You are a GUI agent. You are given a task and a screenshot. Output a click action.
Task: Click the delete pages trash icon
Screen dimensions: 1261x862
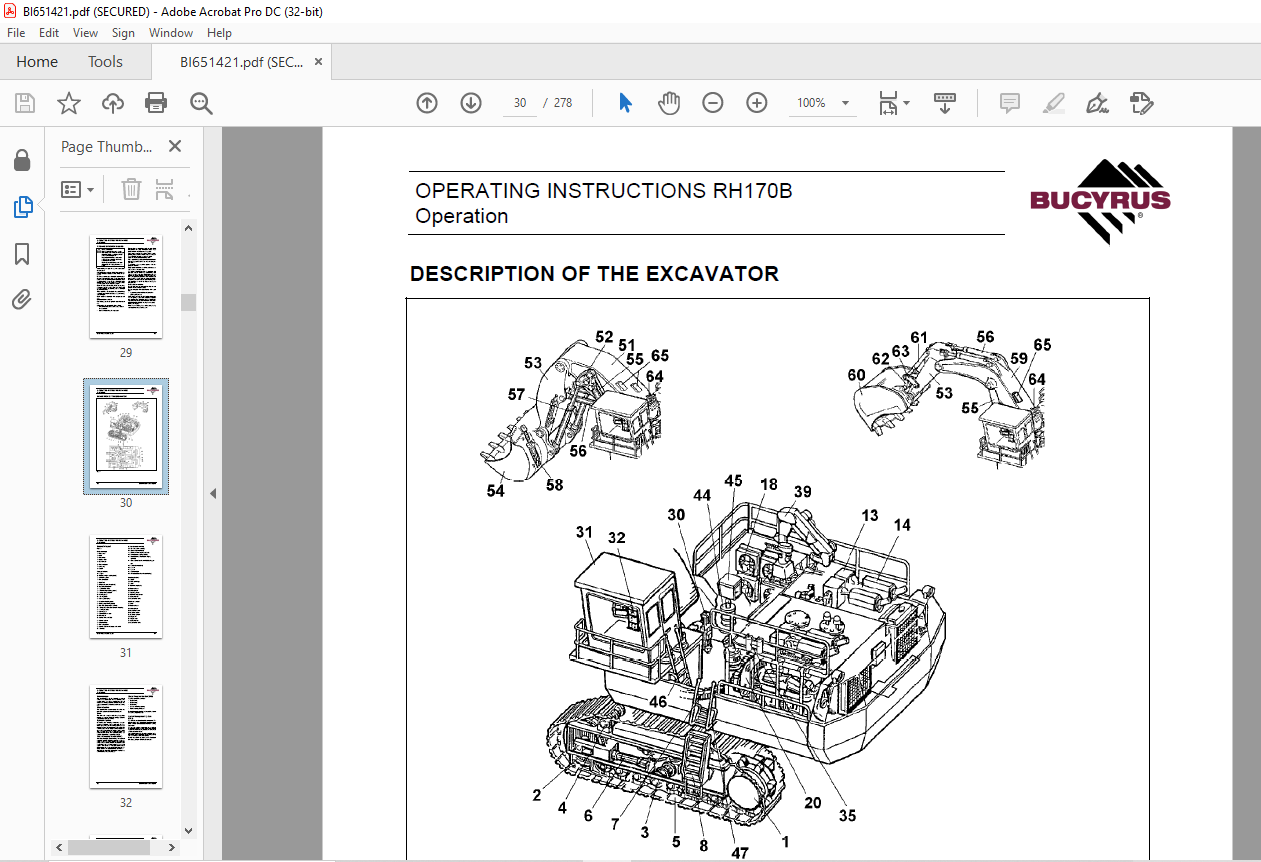tap(131, 189)
